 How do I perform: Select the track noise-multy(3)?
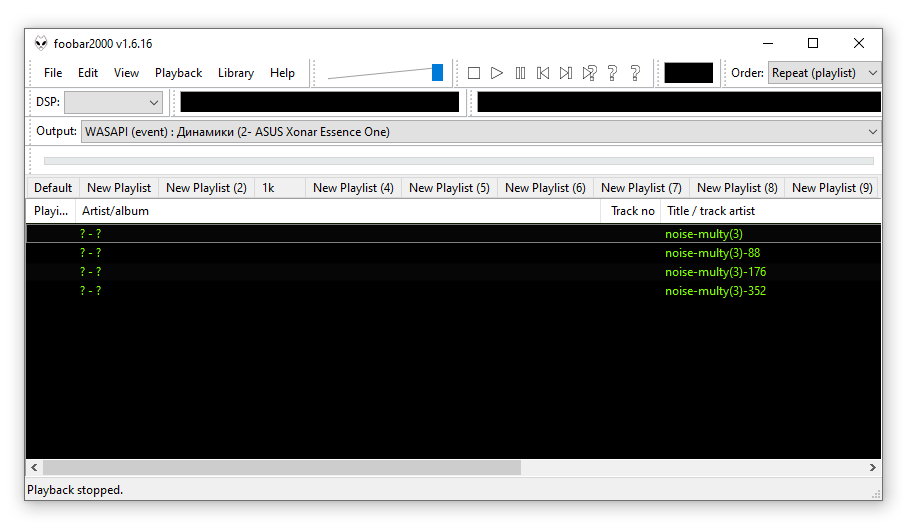click(x=453, y=234)
